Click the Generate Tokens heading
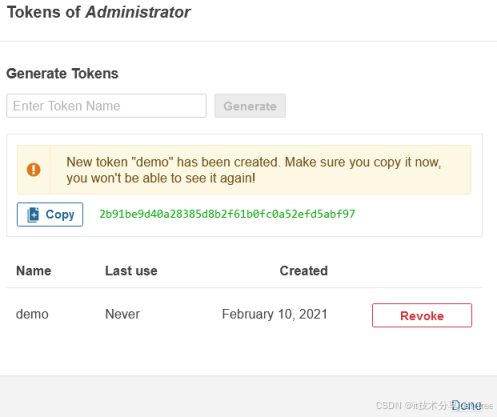Image resolution: width=497 pixels, height=417 pixels. (62, 73)
